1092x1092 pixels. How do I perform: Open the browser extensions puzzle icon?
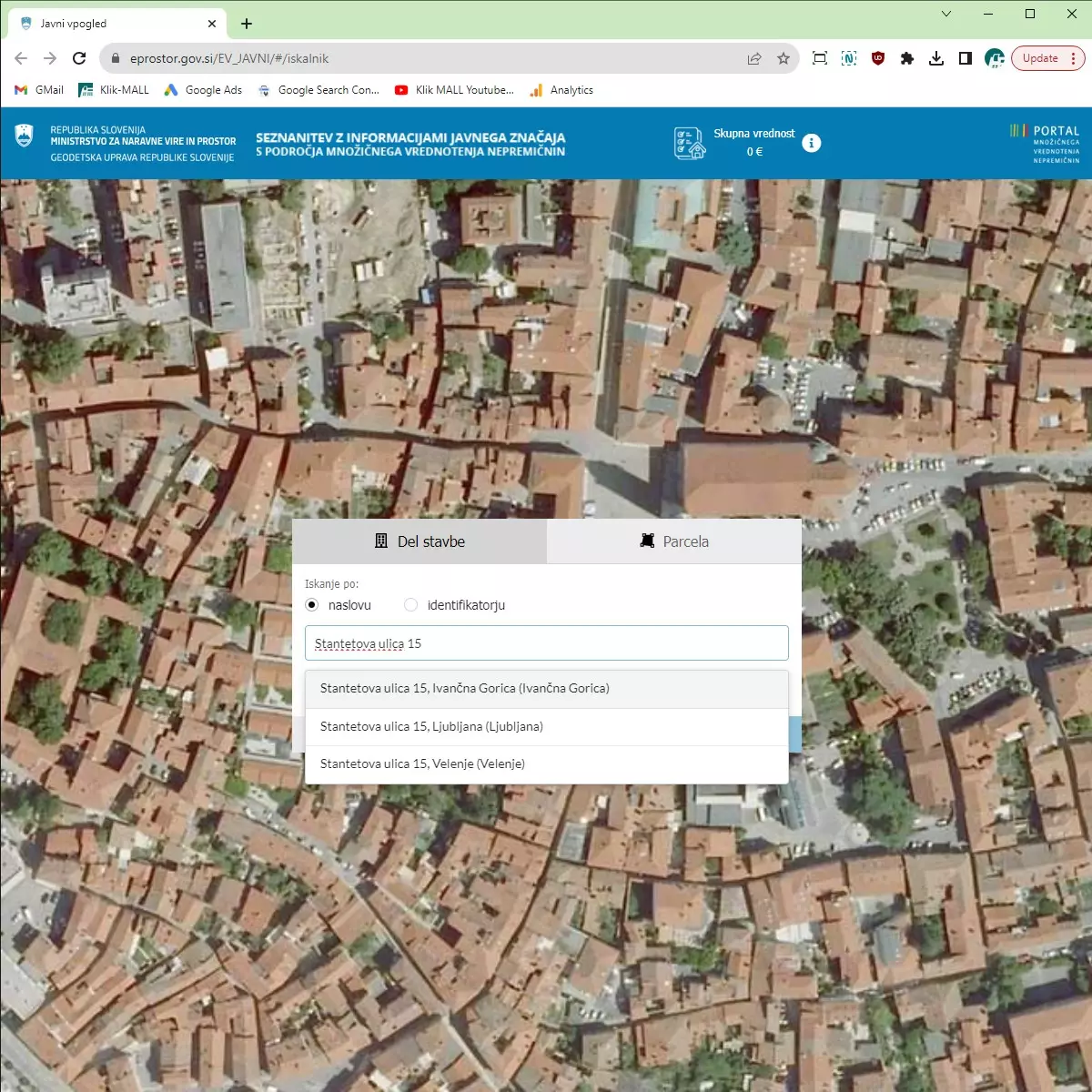(906, 58)
